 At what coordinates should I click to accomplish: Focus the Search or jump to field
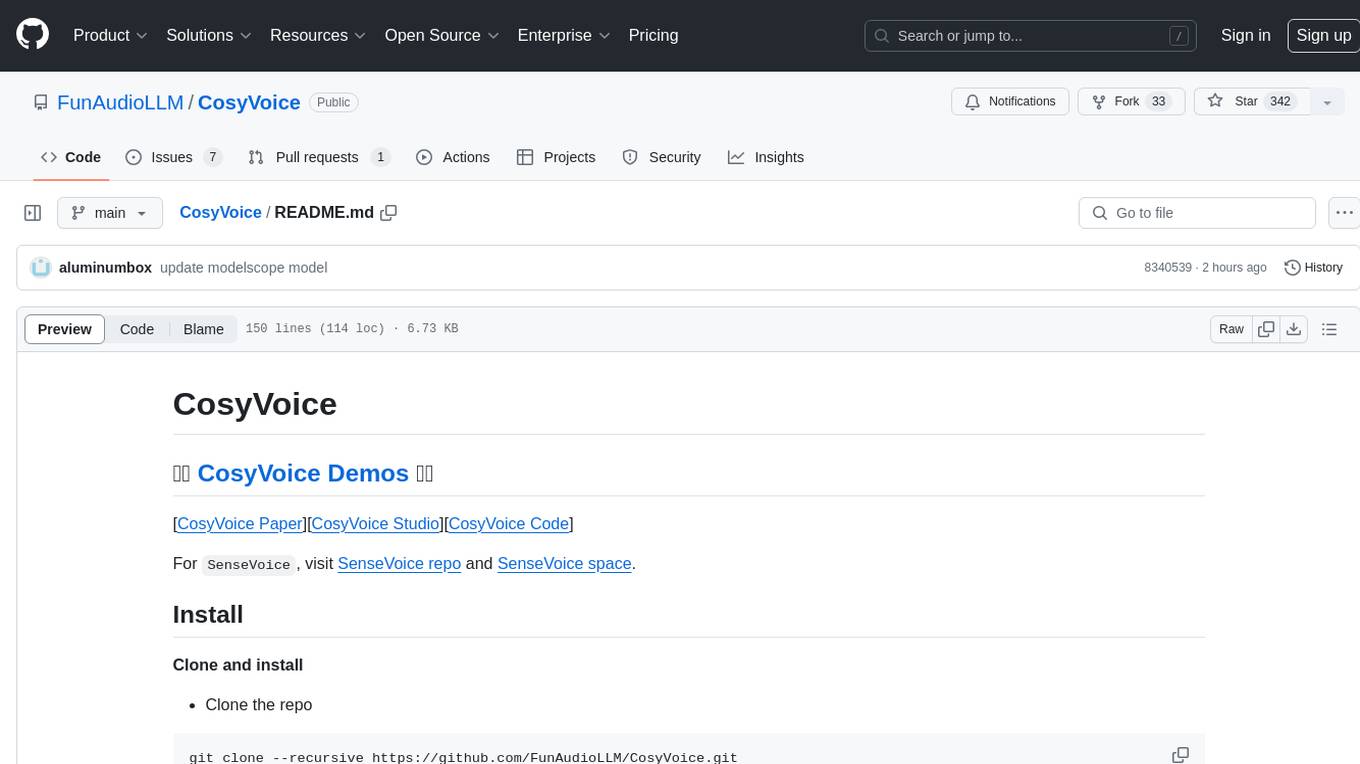(x=1032, y=36)
